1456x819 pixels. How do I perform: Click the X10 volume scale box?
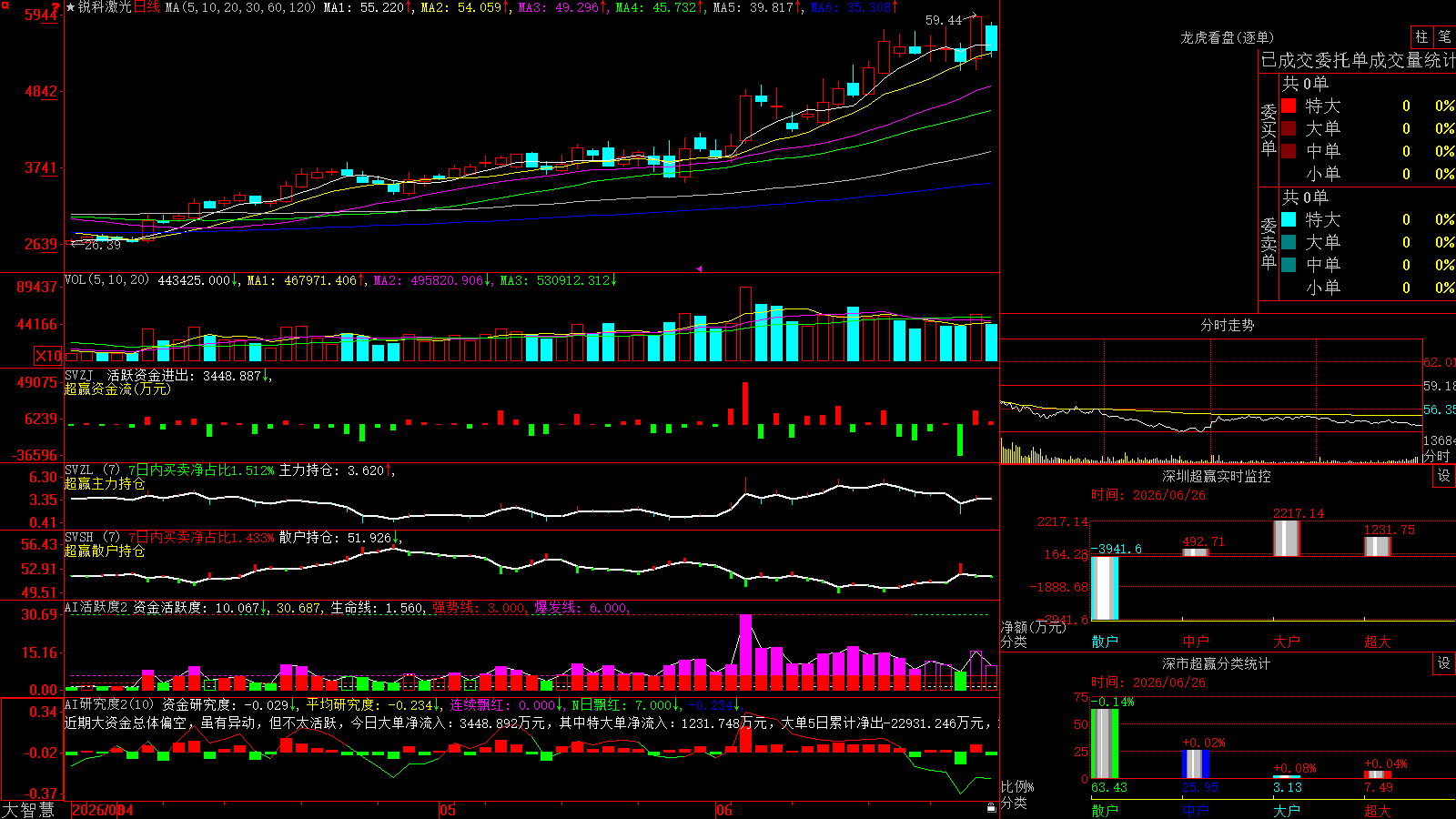48,356
